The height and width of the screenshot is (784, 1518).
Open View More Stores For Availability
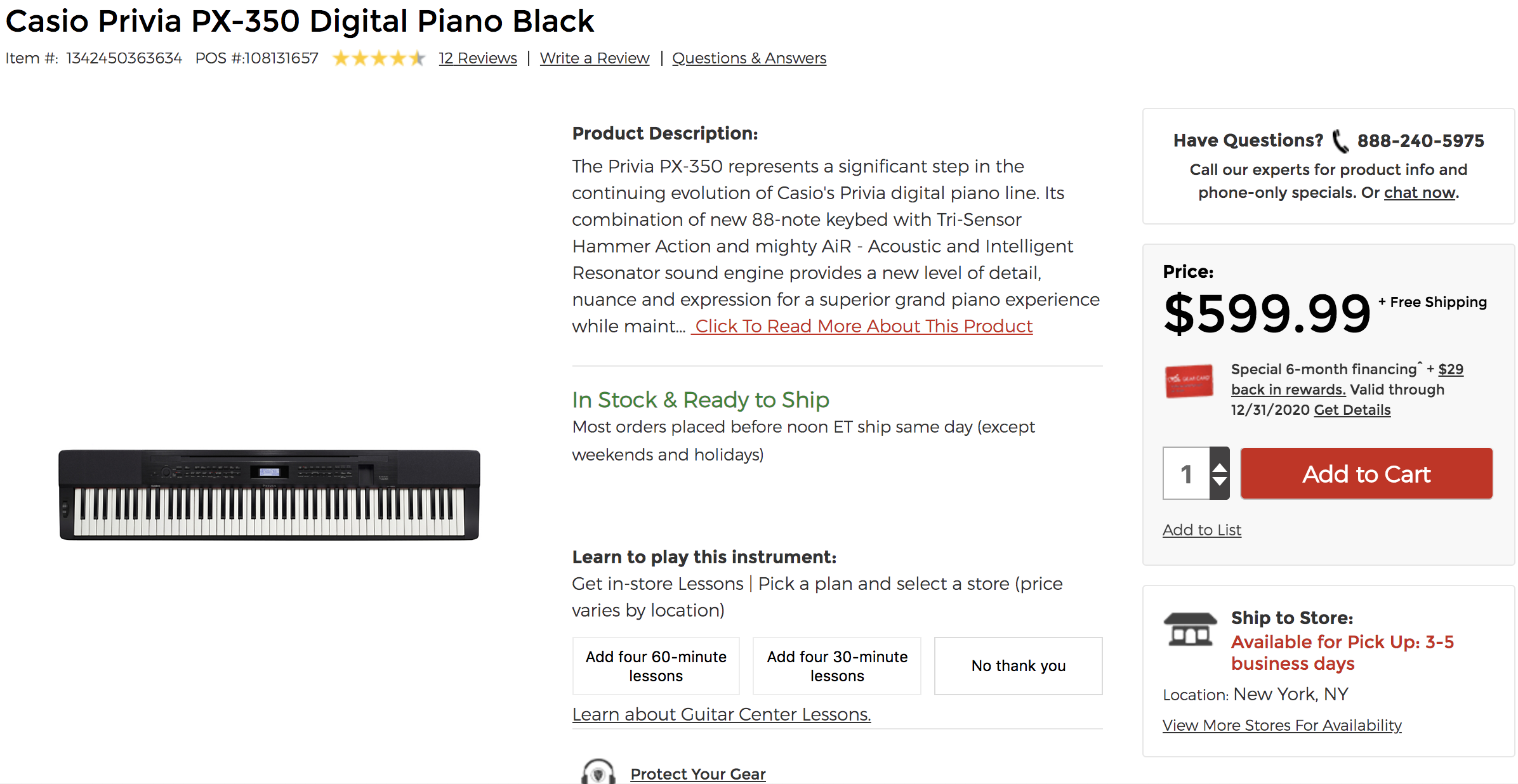[x=1281, y=725]
